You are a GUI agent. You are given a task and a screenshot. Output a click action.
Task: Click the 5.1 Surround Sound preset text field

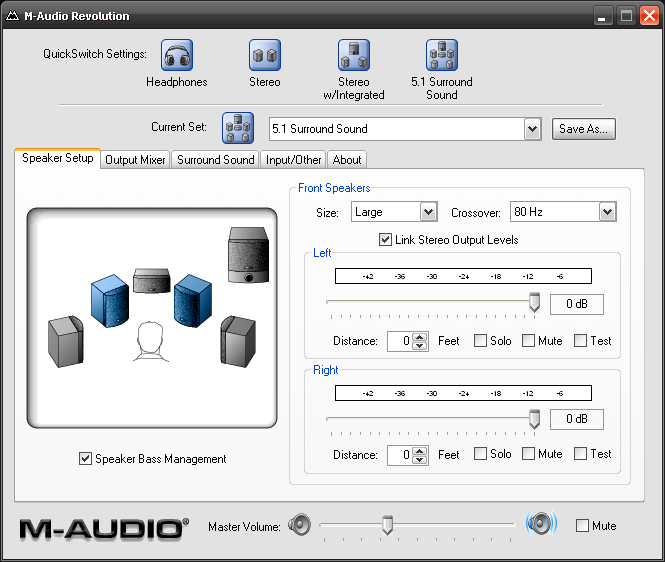[x=397, y=129]
